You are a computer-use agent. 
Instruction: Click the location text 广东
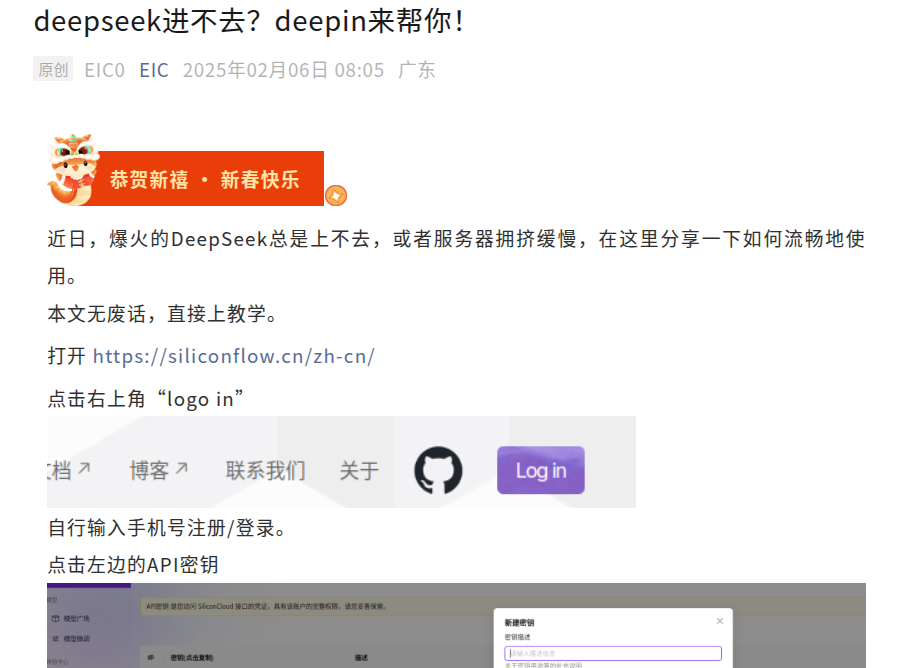pyautogui.click(x=417, y=70)
